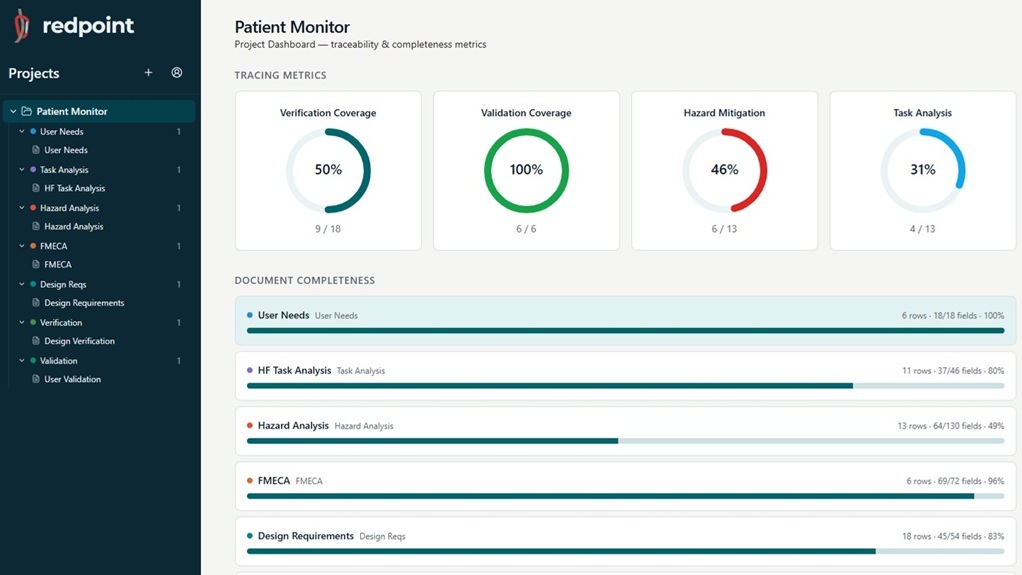Open HF Task Analysis completeness row

tap(625, 376)
